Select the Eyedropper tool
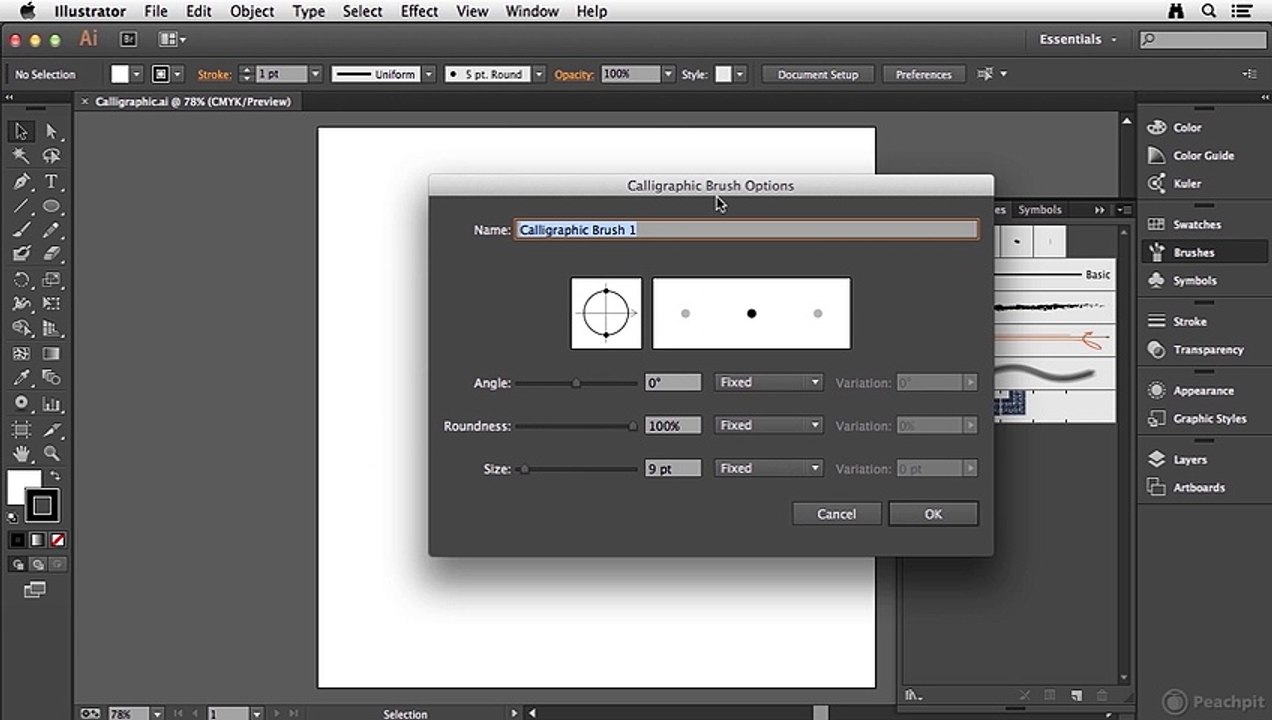 point(21,378)
